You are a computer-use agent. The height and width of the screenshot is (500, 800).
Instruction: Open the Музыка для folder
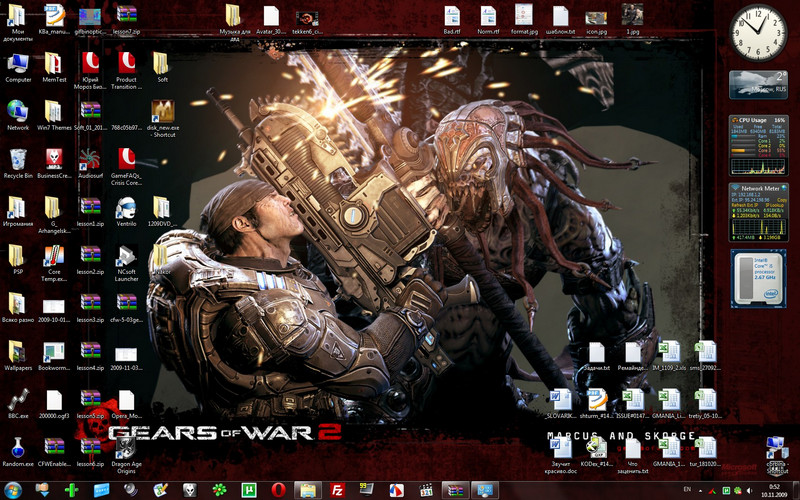click(x=235, y=23)
